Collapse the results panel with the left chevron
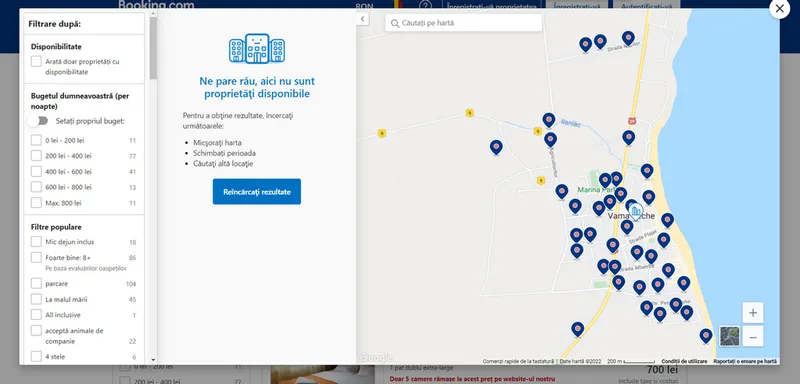 362,19
